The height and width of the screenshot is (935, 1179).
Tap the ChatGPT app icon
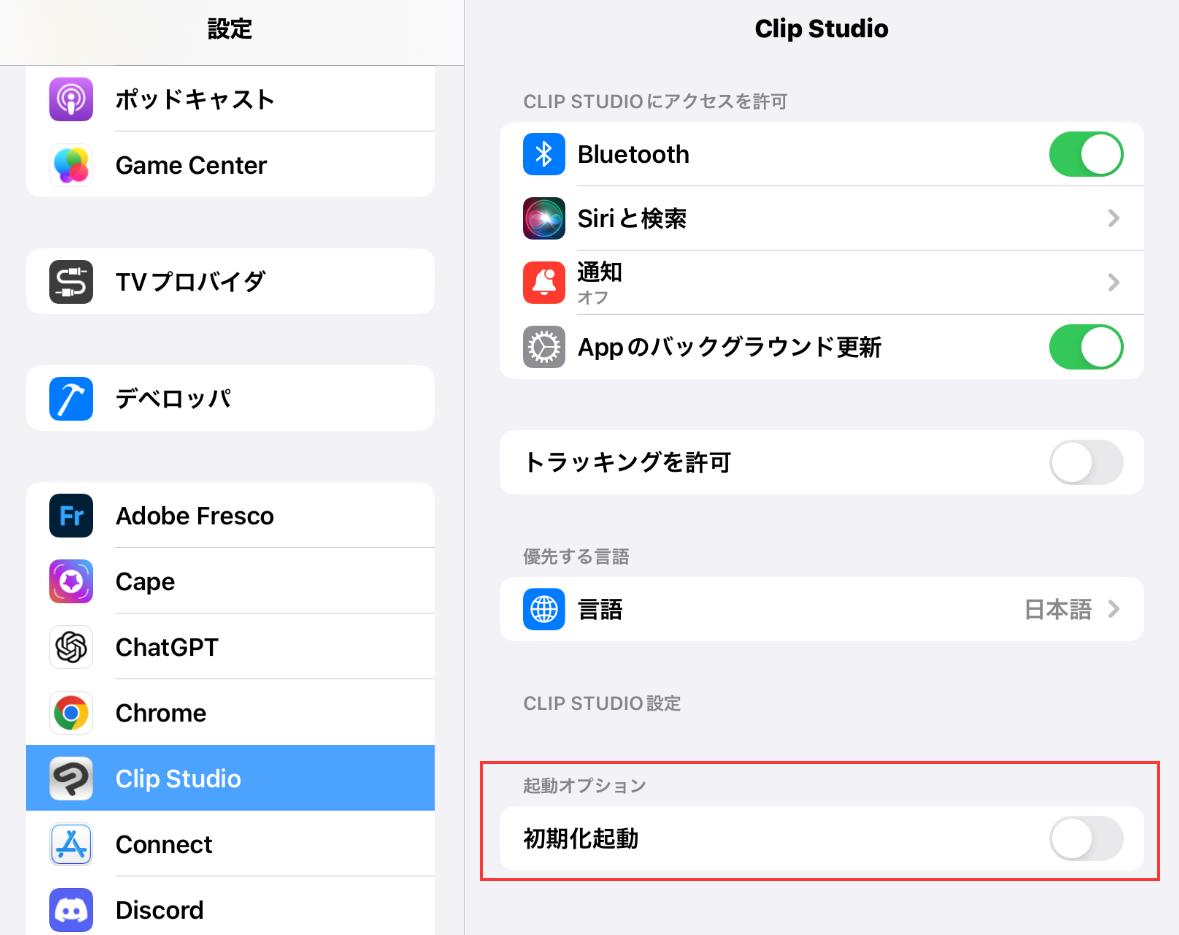pos(71,647)
